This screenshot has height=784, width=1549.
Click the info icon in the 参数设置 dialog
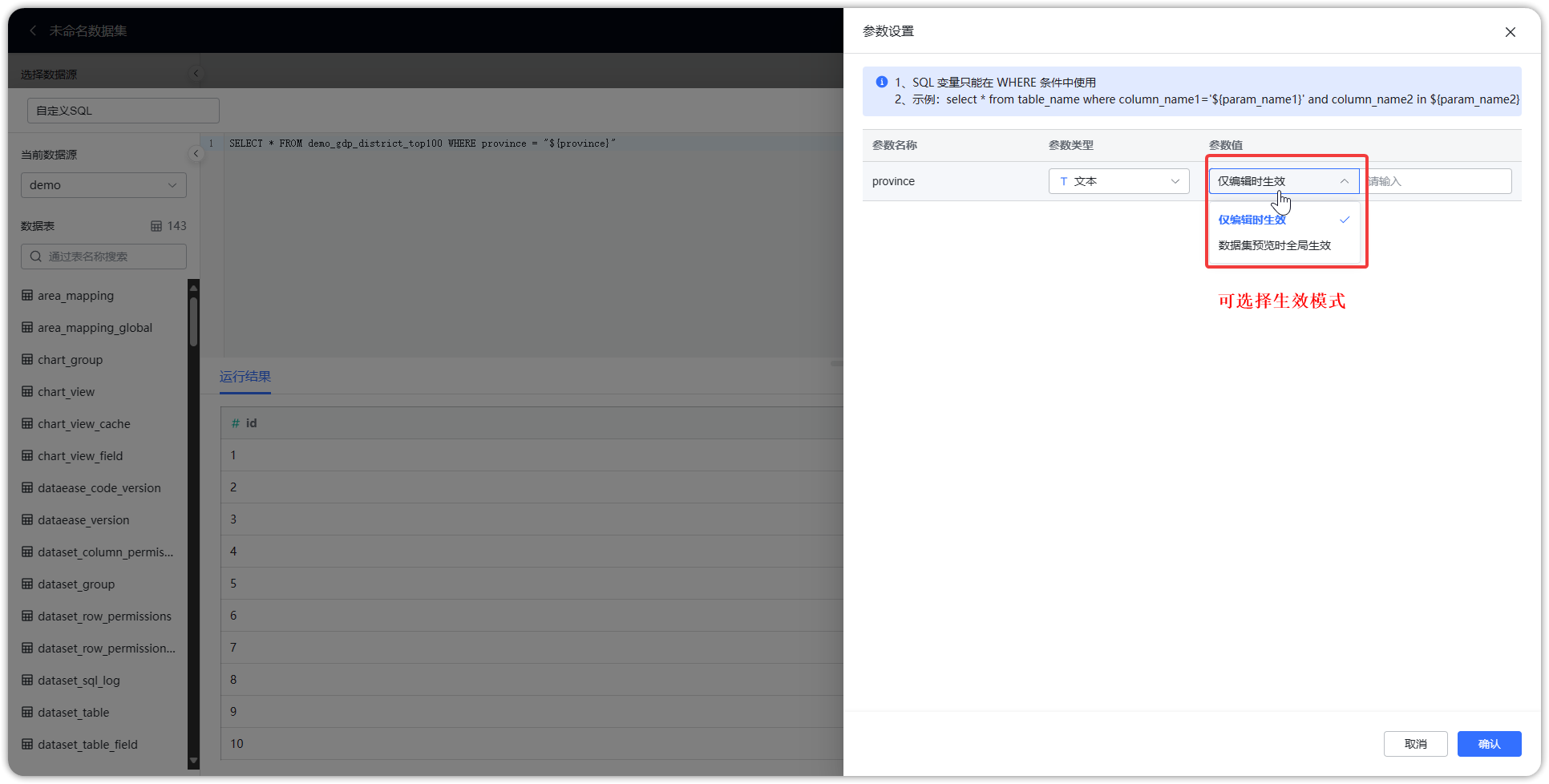pyautogui.click(x=881, y=81)
